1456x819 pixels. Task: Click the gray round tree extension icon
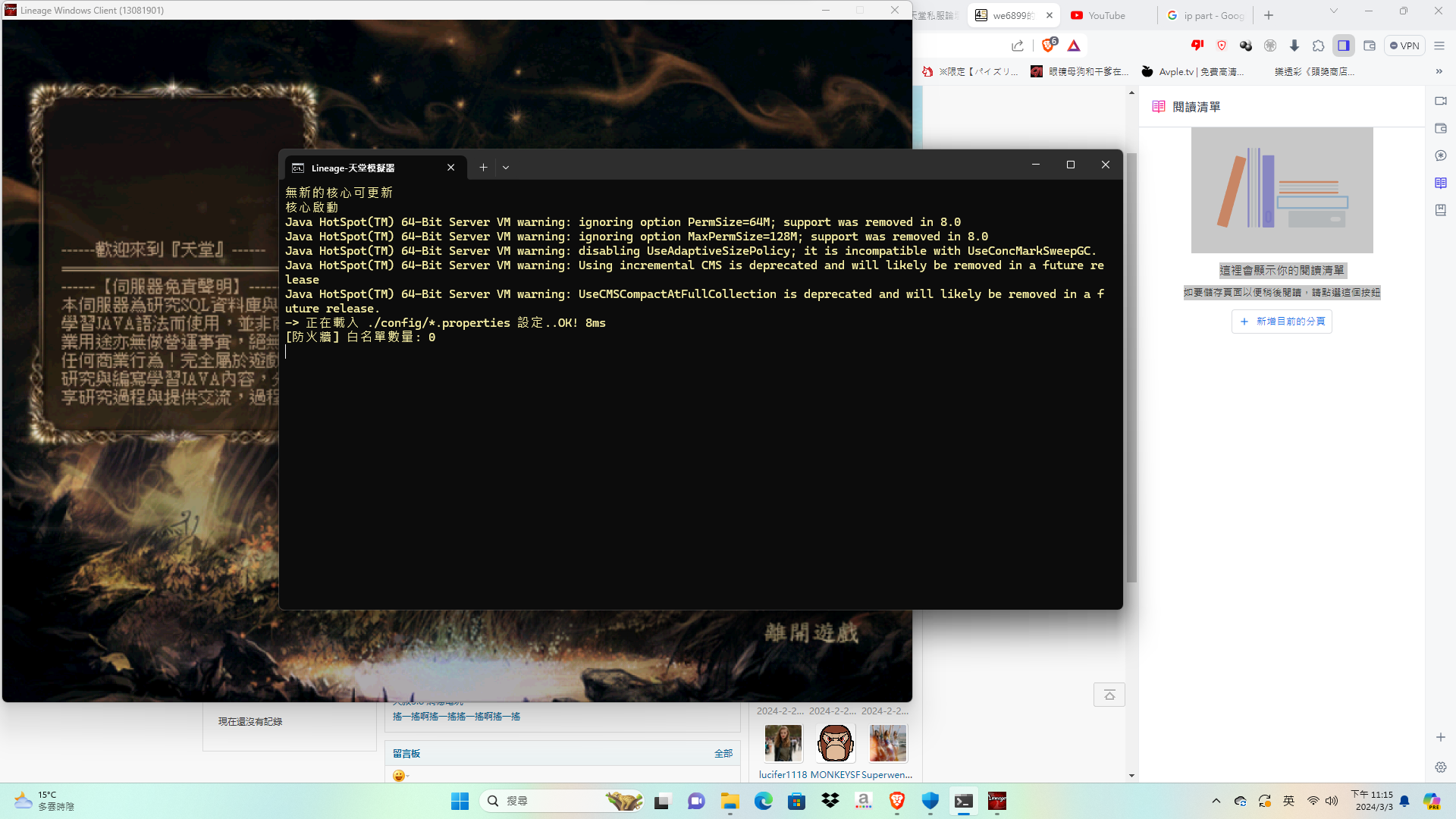(1270, 45)
